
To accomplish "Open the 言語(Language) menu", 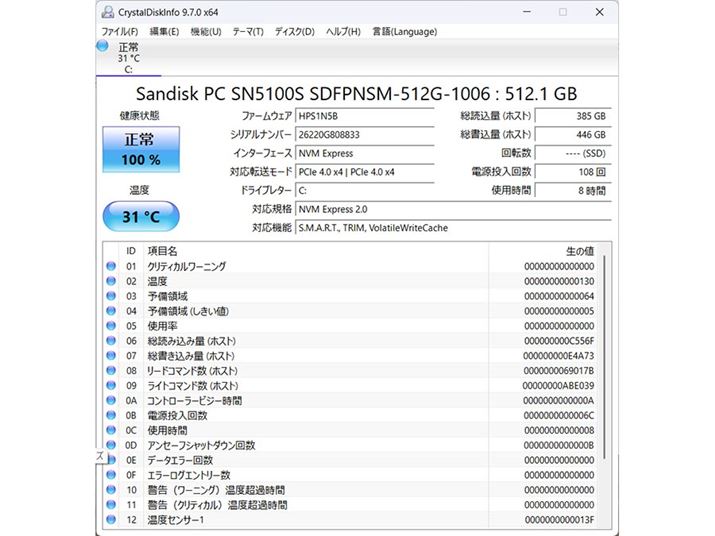I will 404,31.
